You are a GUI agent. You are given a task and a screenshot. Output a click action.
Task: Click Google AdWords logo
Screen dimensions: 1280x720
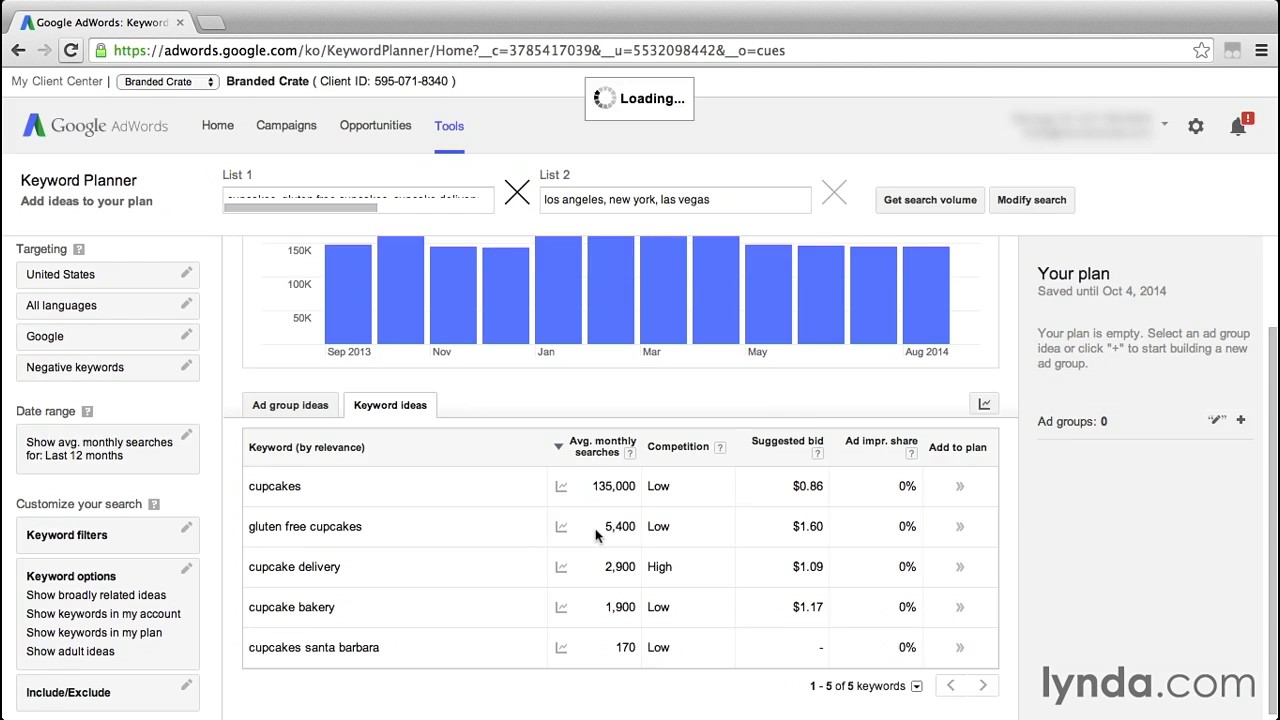[96, 126]
